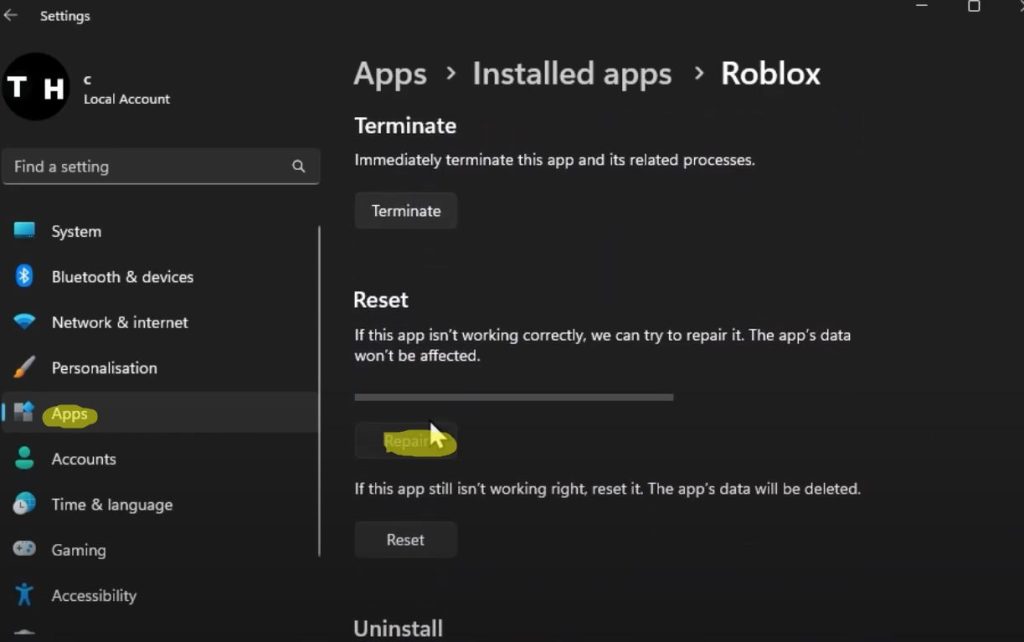Click the search magnifier icon
Viewport: 1024px width, 642px height.
tap(298, 167)
